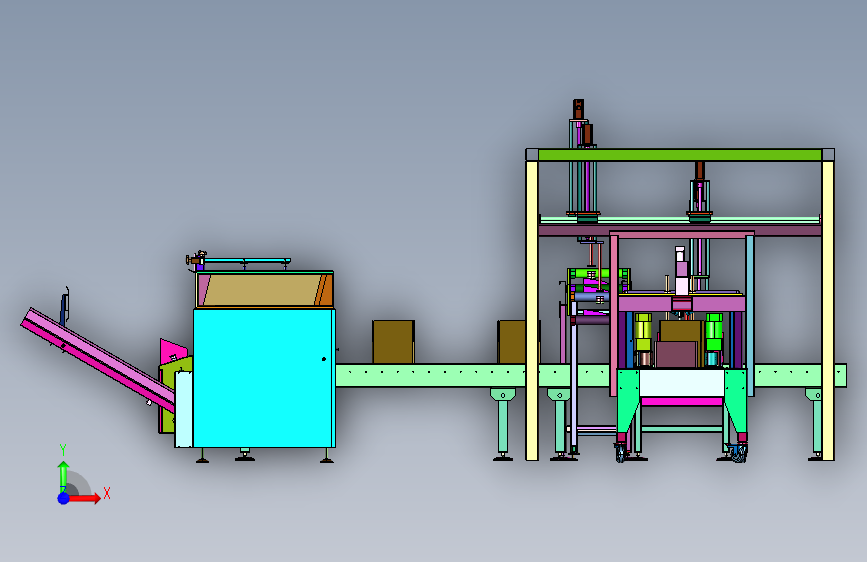
Task: Select the light green conveyor rail between the boxes
Action: tap(430, 375)
